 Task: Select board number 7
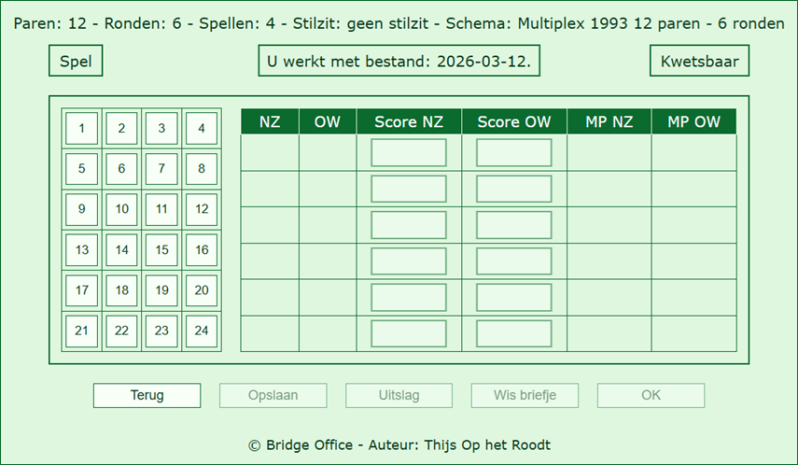[x=162, y=169]
